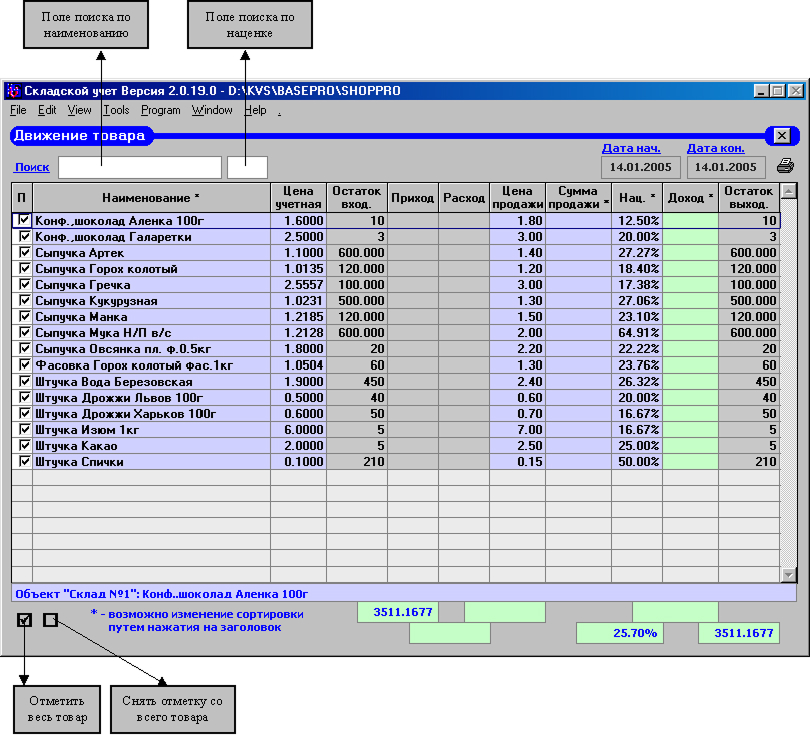Viewport: 810px width, 735px height.
Task: Focus the name search input field
Action: point(140,167)
